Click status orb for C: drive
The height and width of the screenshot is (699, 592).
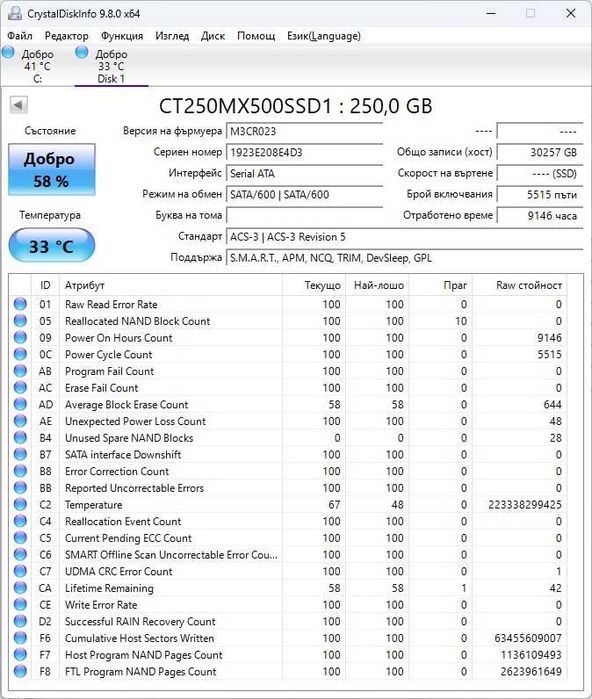point(8,52)
